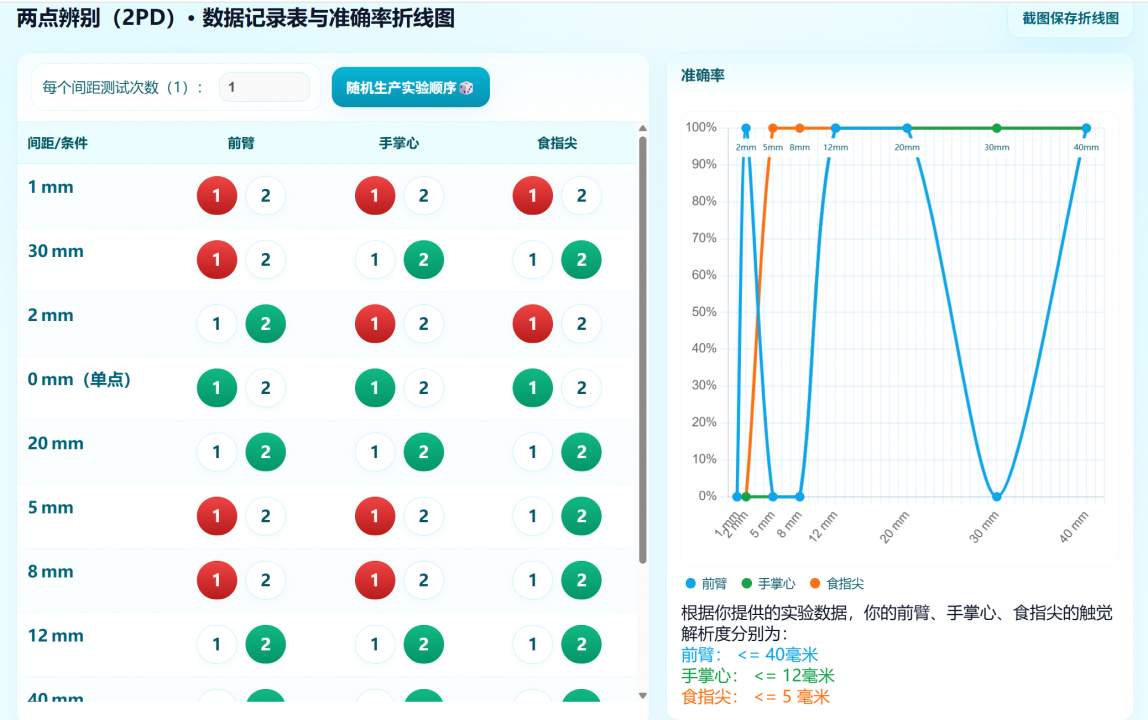Toggle the forearm series in chart legend
Viewport: 1148px width, 720px height.
click(x=706, y=583)
